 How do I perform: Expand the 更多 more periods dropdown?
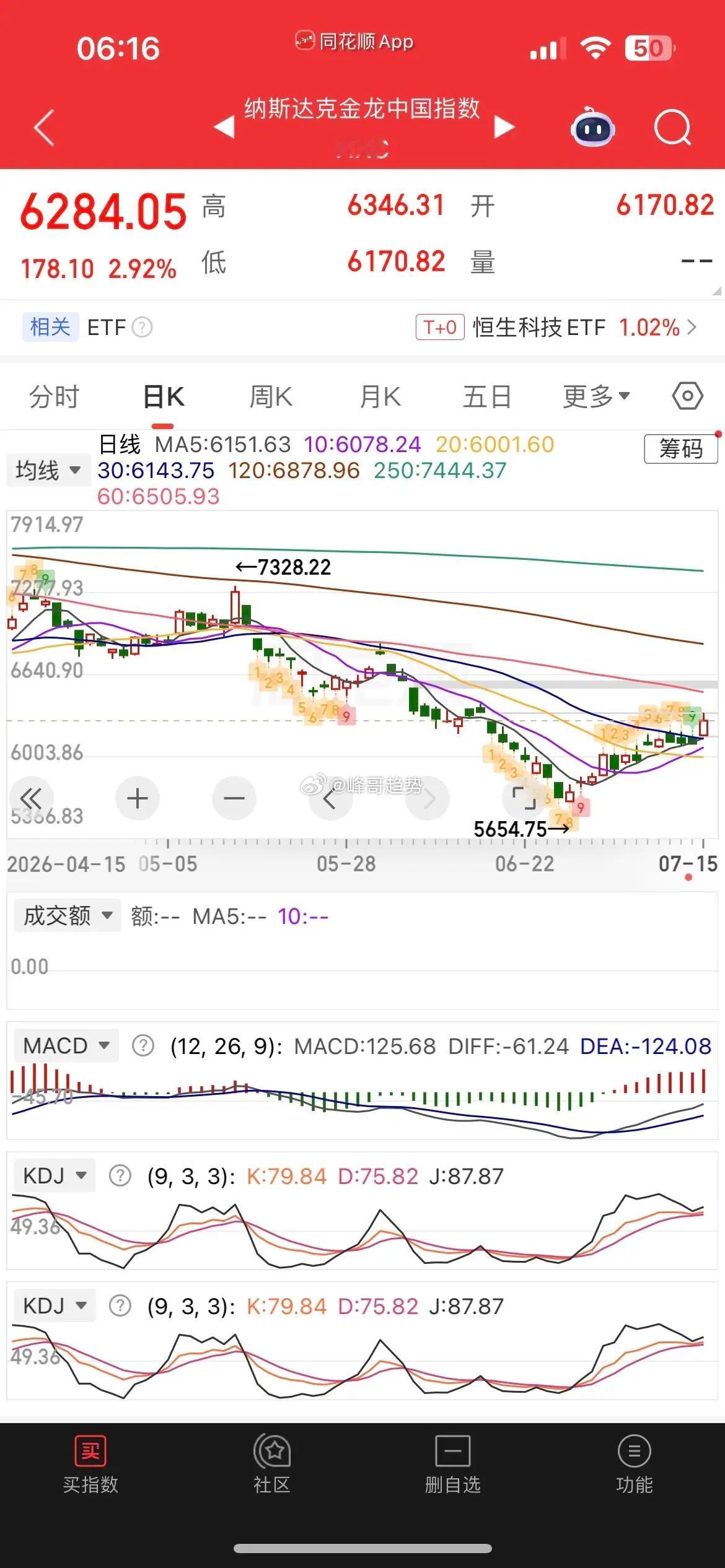[596, 396]
